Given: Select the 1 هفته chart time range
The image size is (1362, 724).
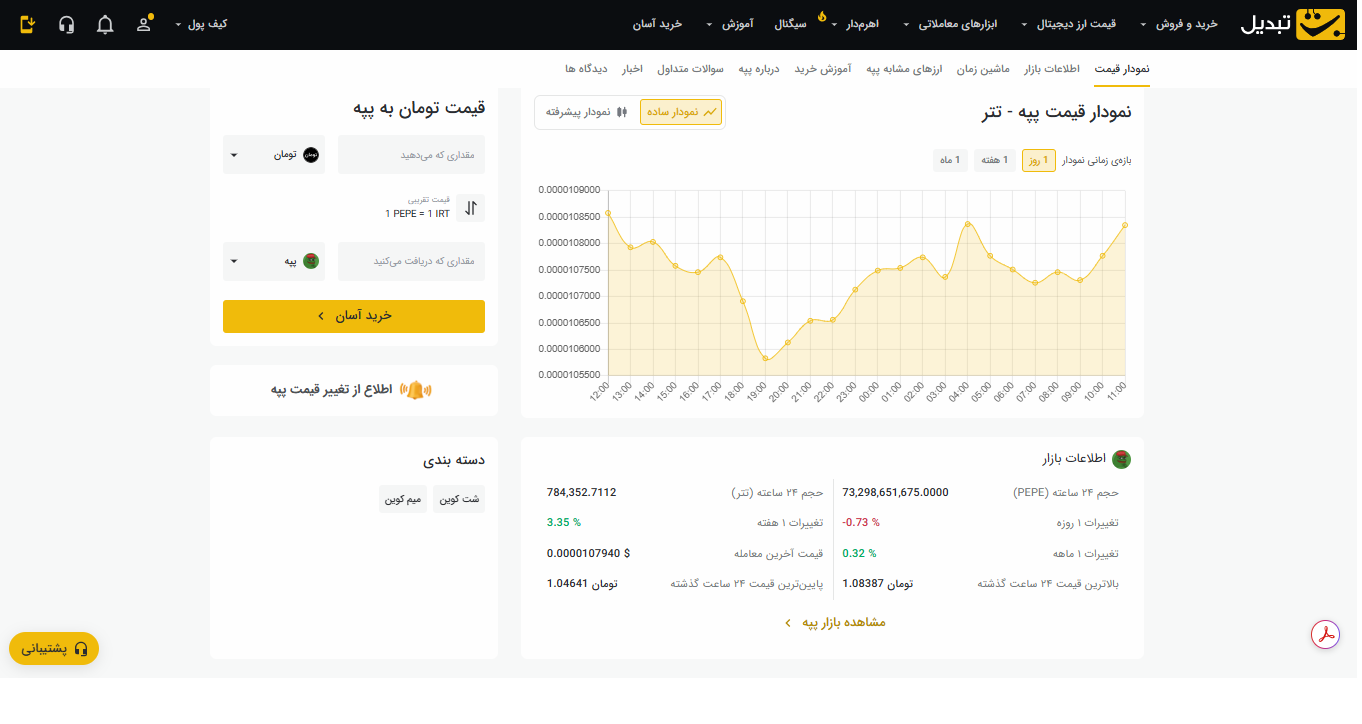Looking at the screenshot, I should tap(994, 160).
